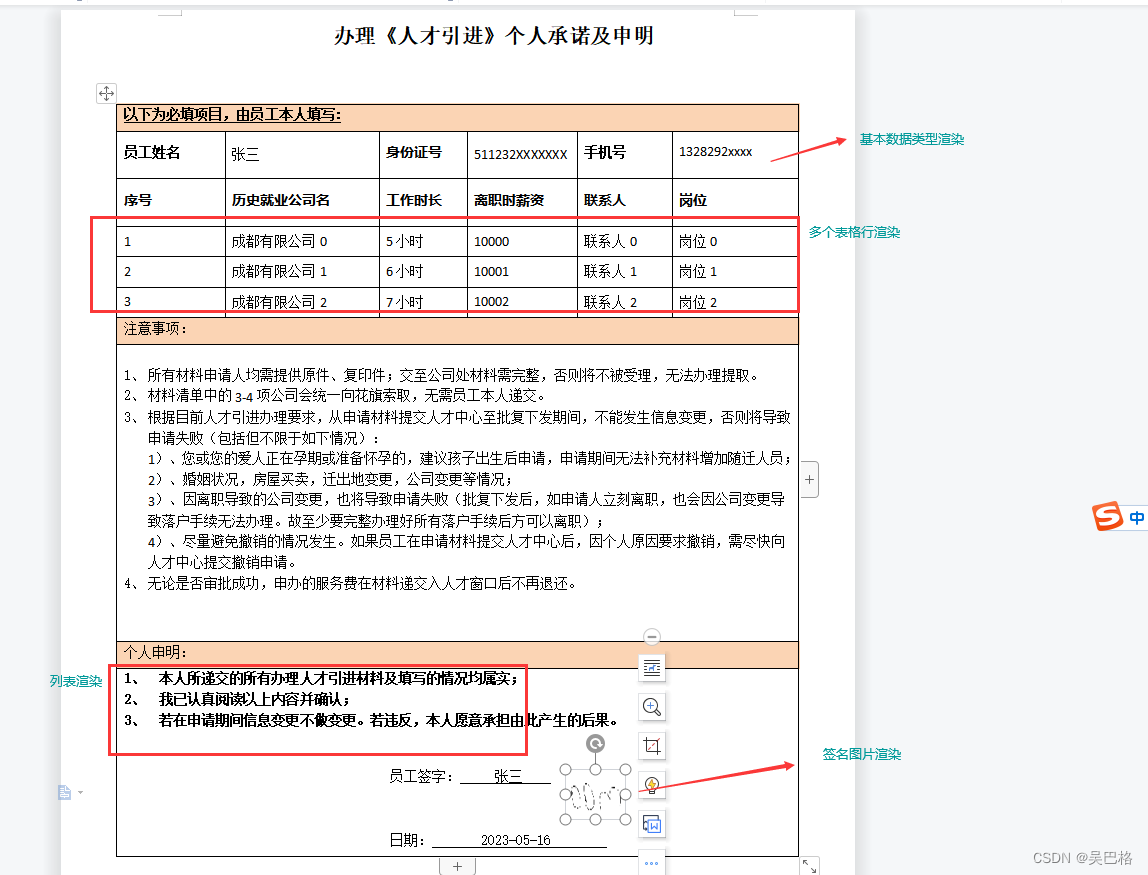Image resolution: width=1148 pixels, height=875 pixels.
Task: Click the zoom-in magnifier image tool
Action: (651, 707)
